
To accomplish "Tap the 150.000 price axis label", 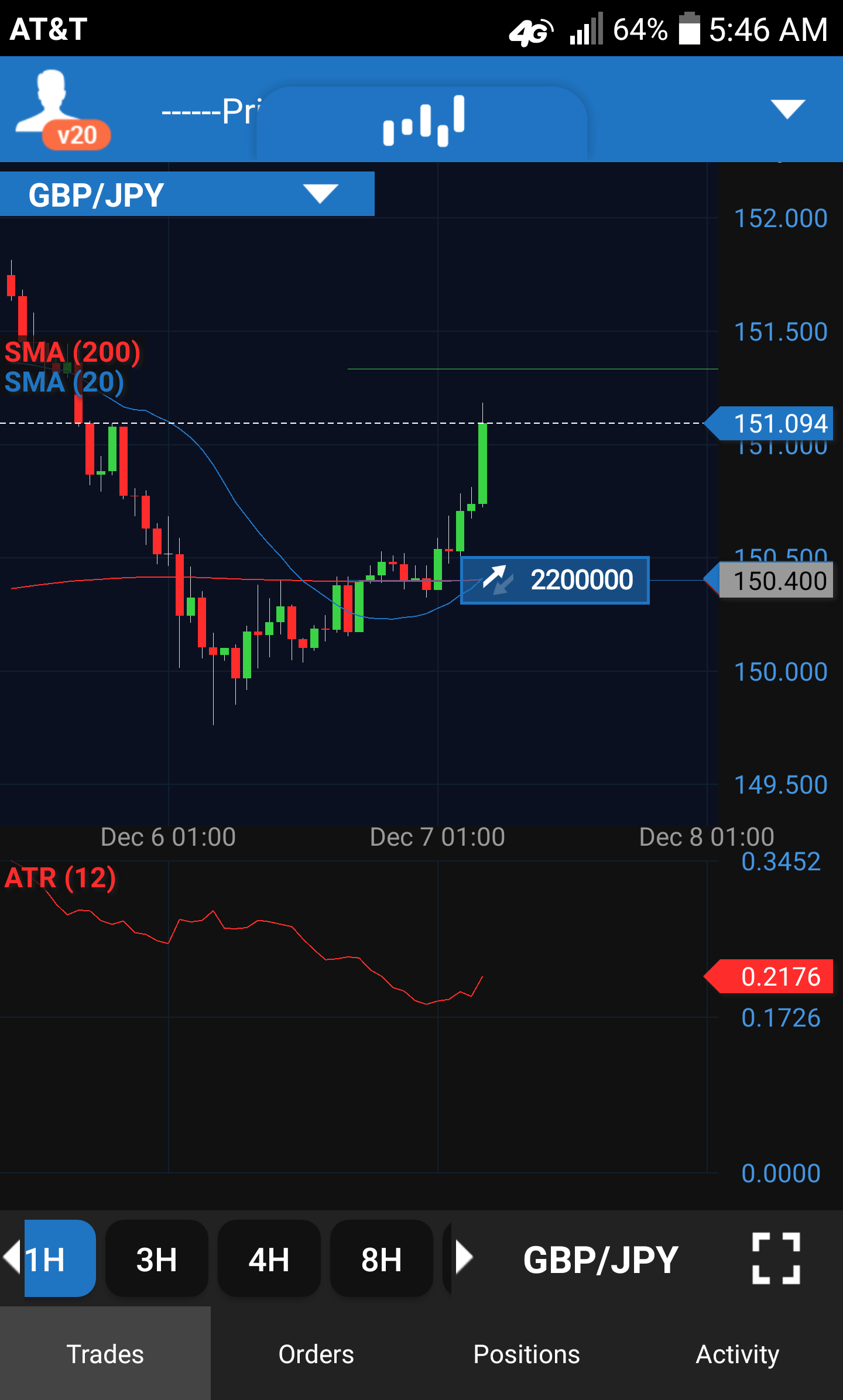I will pyautogui.click(x=780, y=672).
